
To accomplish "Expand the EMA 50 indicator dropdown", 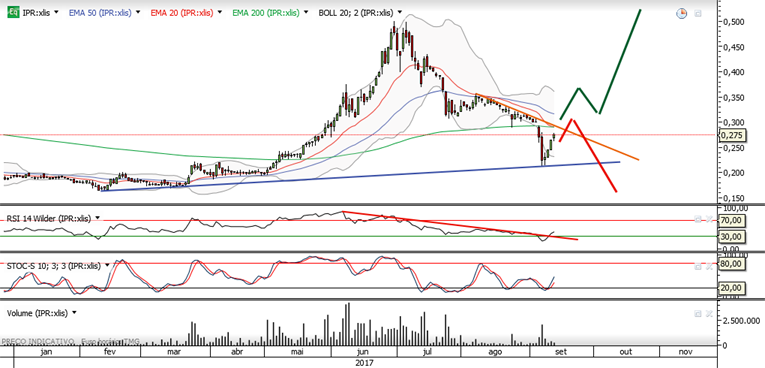I will coord(139,13).
